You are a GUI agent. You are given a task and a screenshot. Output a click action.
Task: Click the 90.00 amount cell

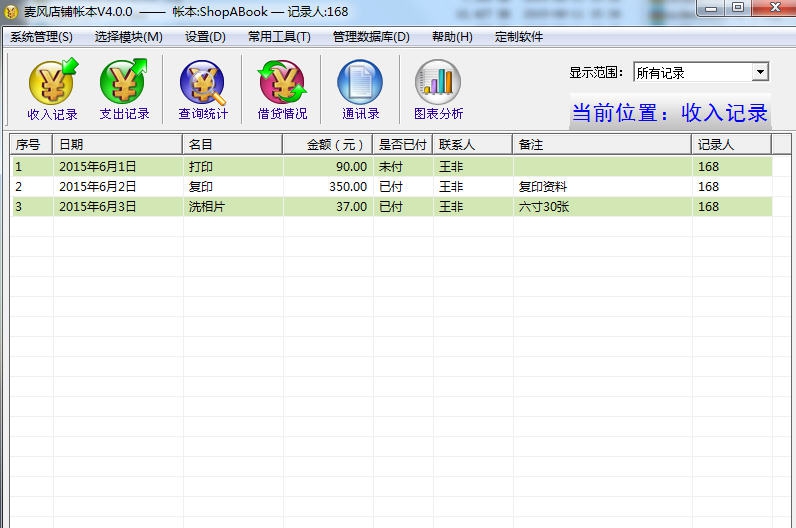pos(327,167)
